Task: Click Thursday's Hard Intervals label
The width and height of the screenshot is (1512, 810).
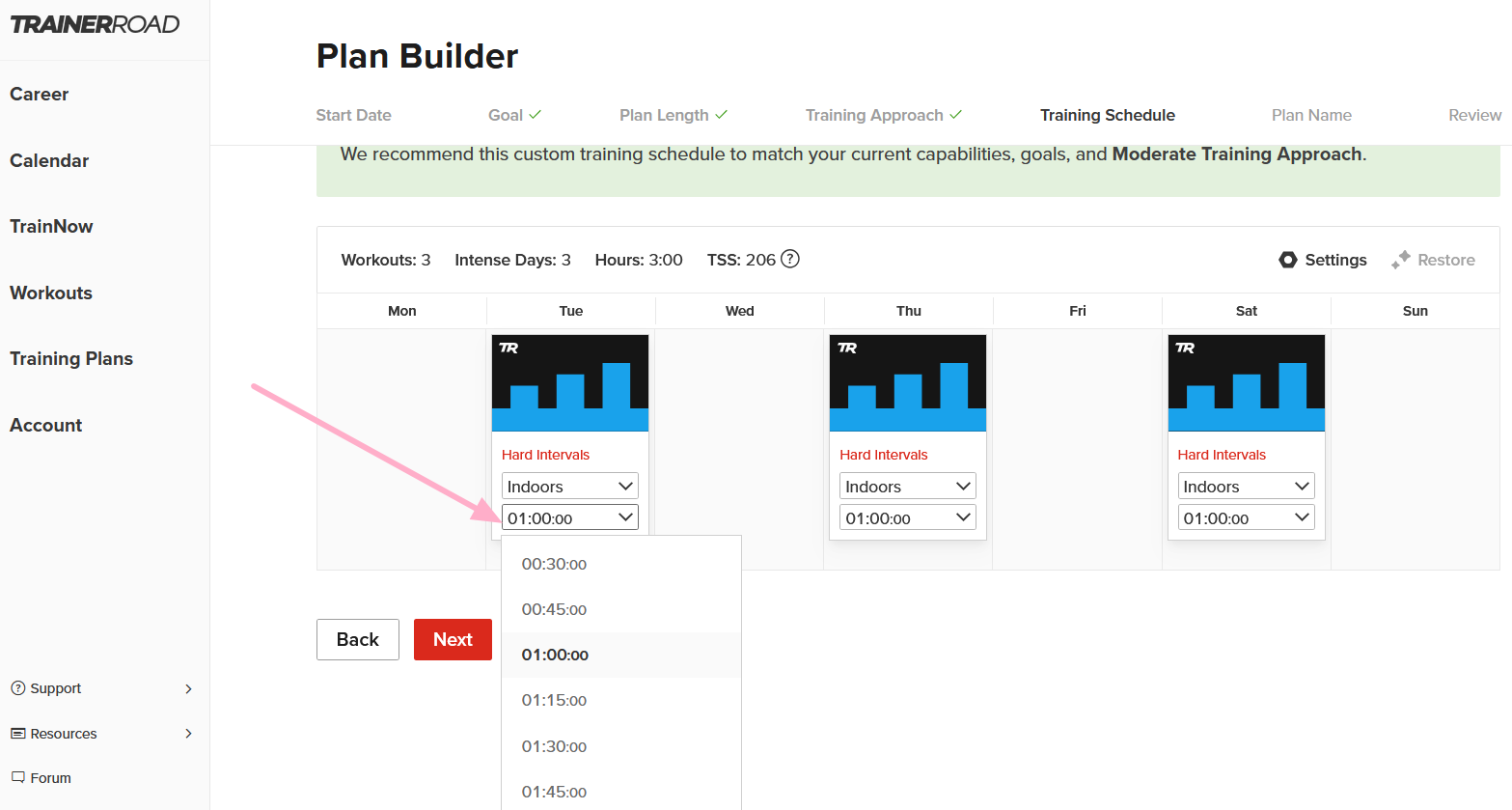Action: coord(884,455)
